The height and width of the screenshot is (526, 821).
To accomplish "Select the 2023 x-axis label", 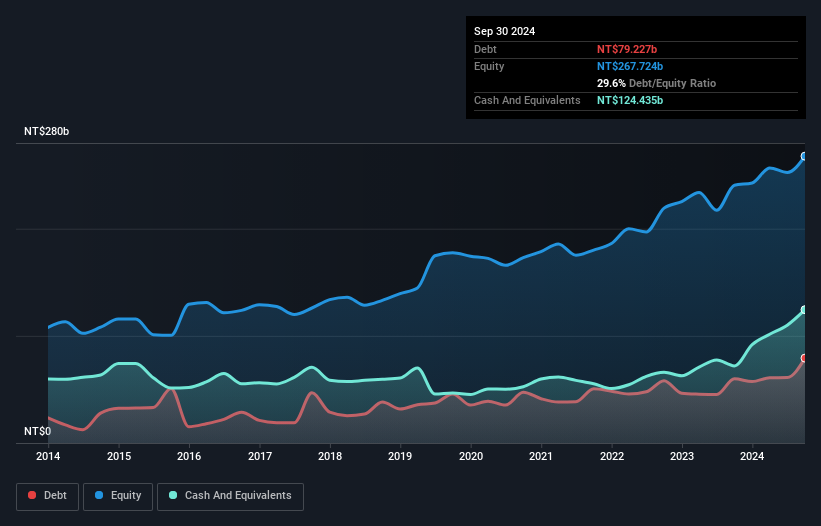I will click(x=682, y=456).
